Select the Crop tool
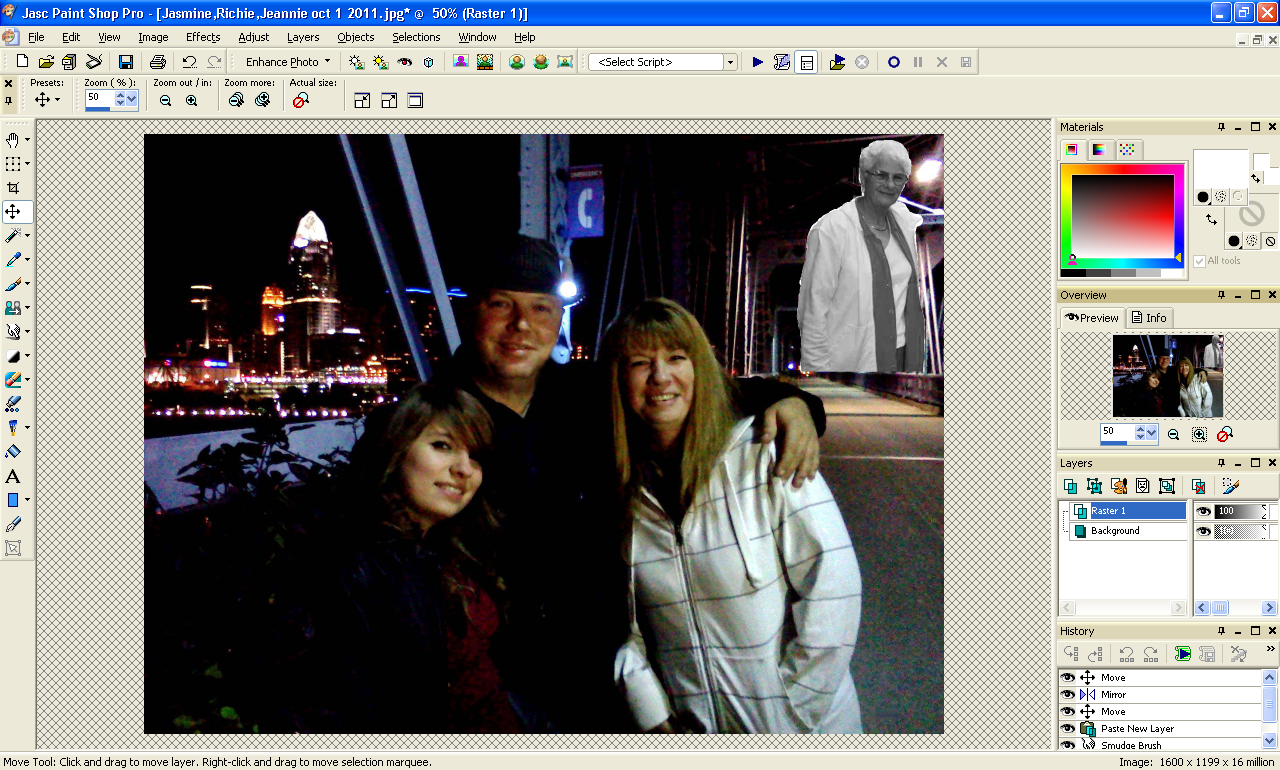 point(13,188)
